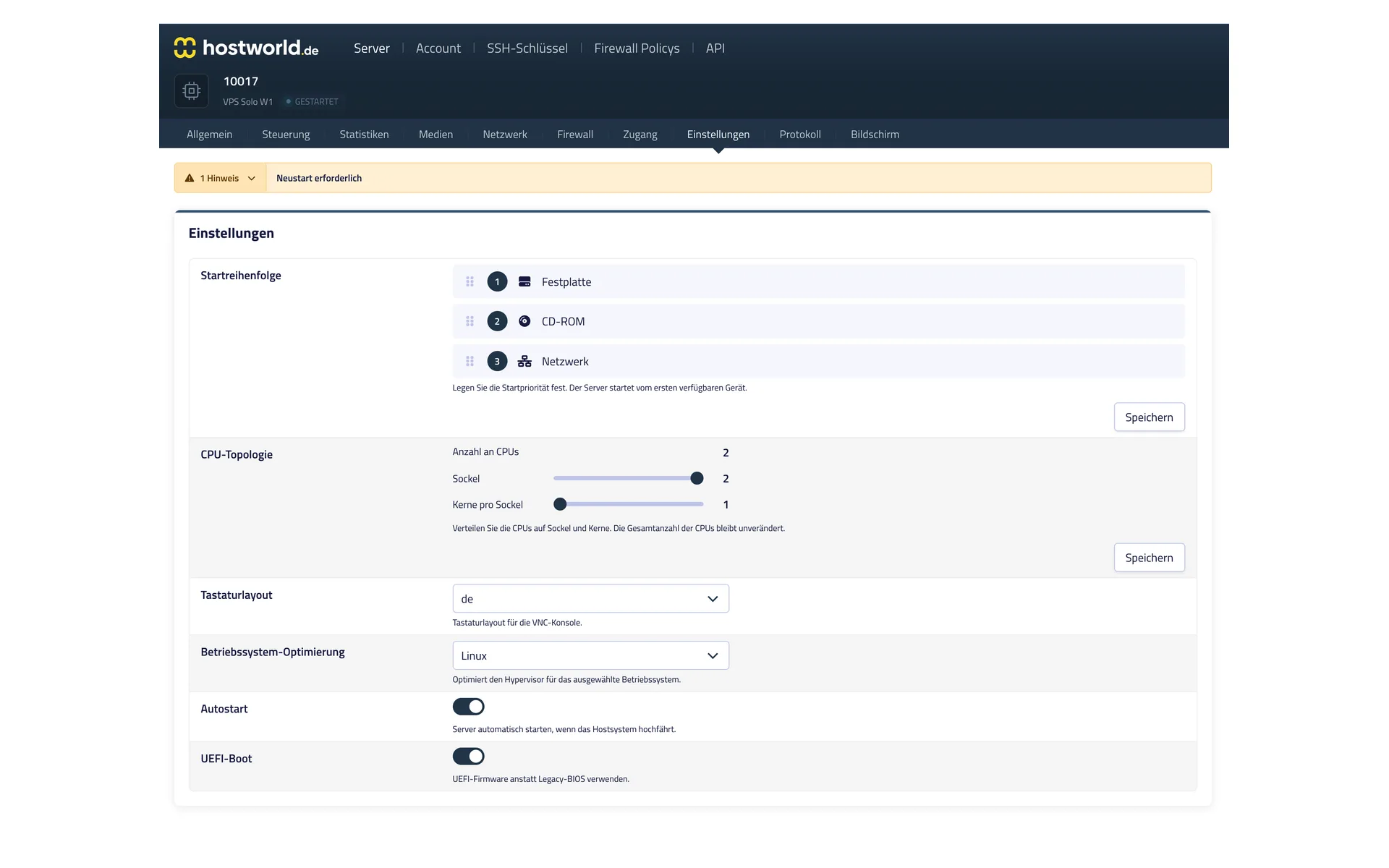The height and width of the screenshot is (868, 1389).
Task: Click the green GESTARTET status dot
Action: tap(289, 101)
